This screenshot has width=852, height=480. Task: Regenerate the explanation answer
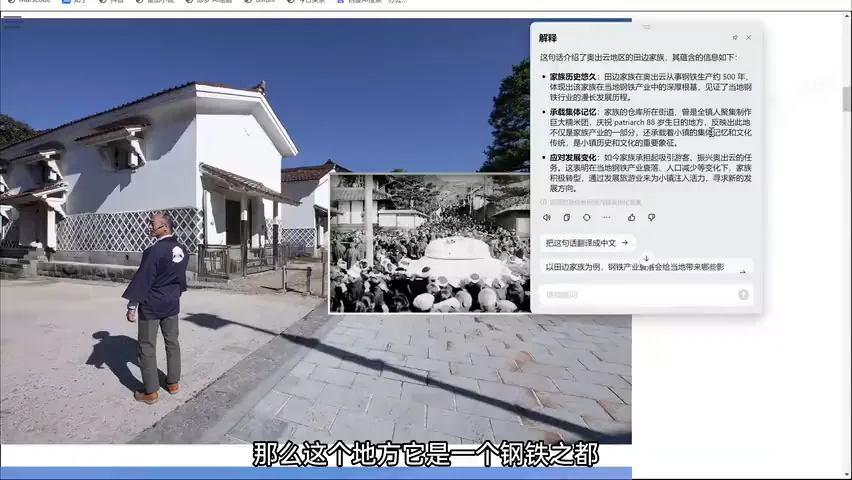(586, 217)
